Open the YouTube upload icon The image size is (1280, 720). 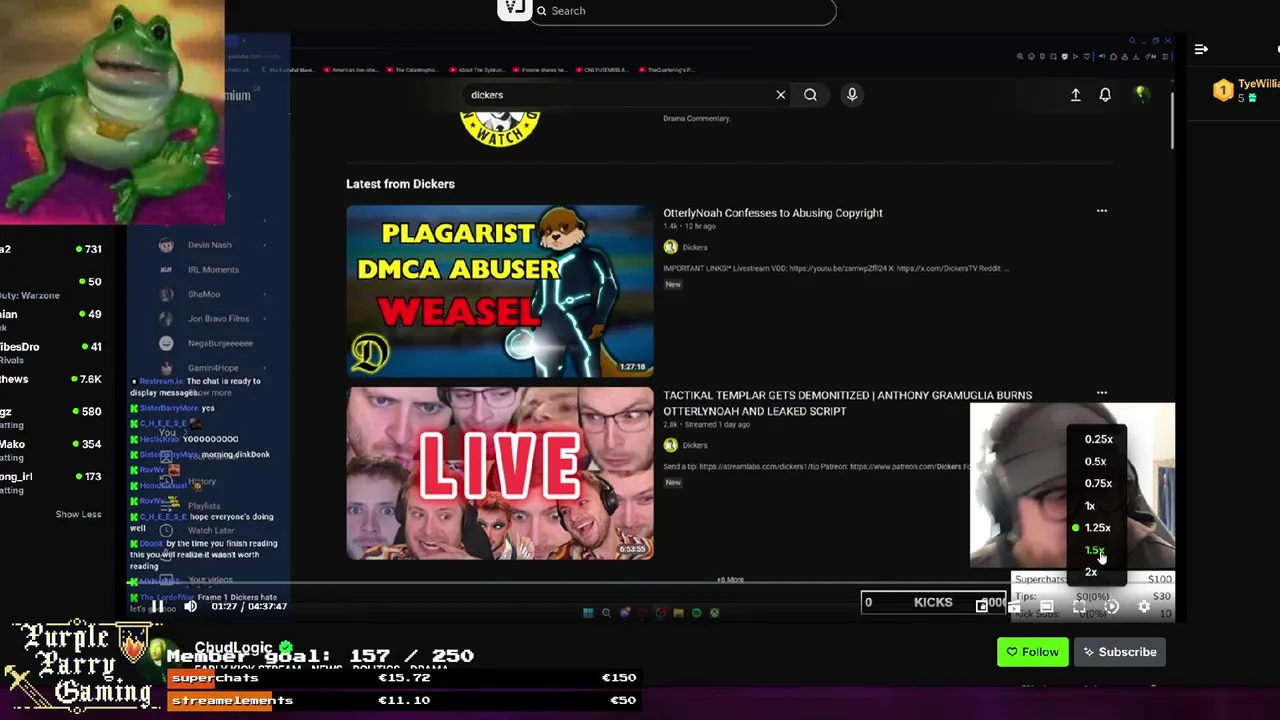(1076, 95)
